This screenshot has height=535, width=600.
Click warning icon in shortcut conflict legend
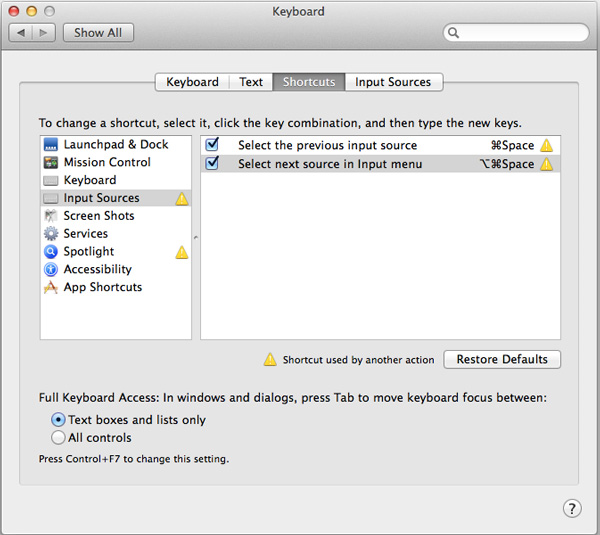tap(270, 360)
